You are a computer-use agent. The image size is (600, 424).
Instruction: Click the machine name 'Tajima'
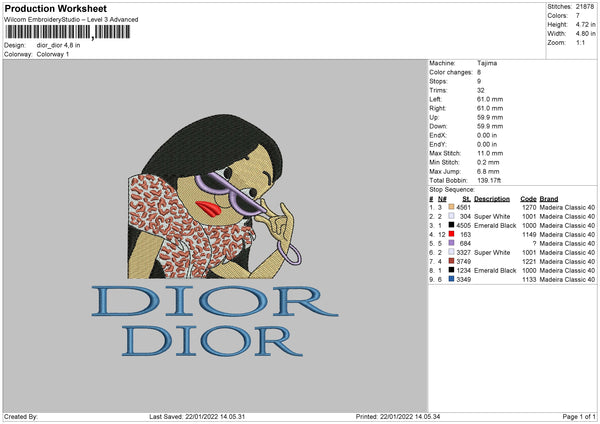(487, 63)
